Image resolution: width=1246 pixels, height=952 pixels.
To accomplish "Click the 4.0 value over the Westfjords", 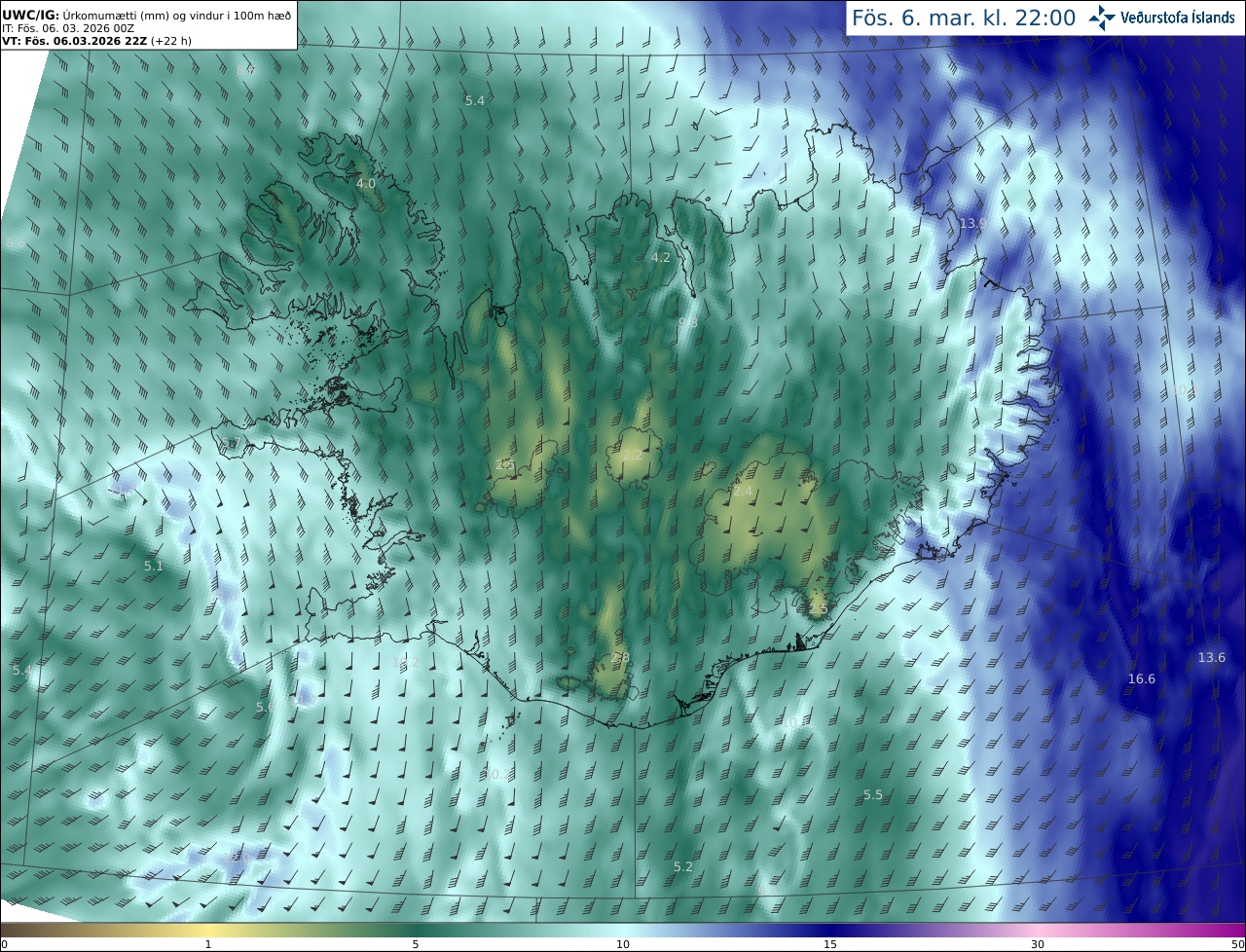I will 365,183.
